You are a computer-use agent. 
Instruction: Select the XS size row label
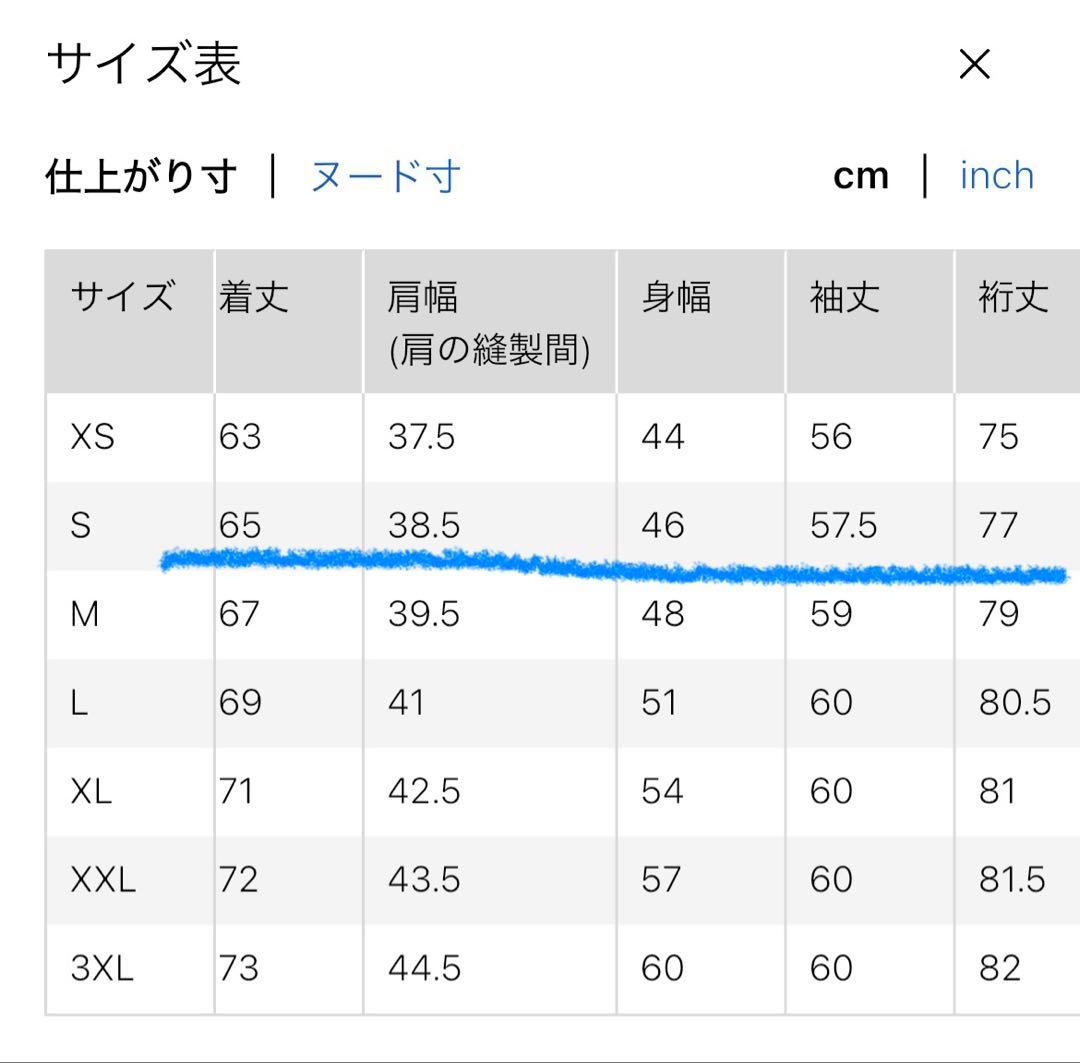92,436
